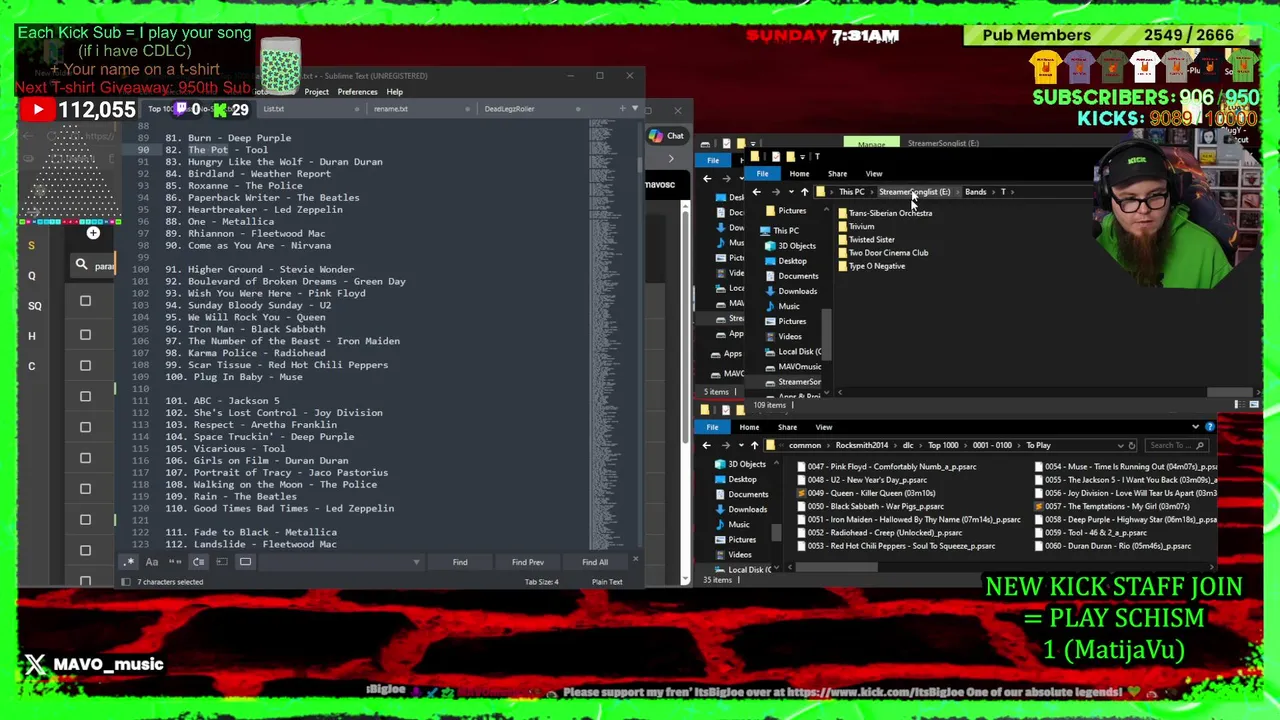The image size is (1280, 720).
Task: Open Sublime find history dropdown arrow
Action: coord(416,562)
